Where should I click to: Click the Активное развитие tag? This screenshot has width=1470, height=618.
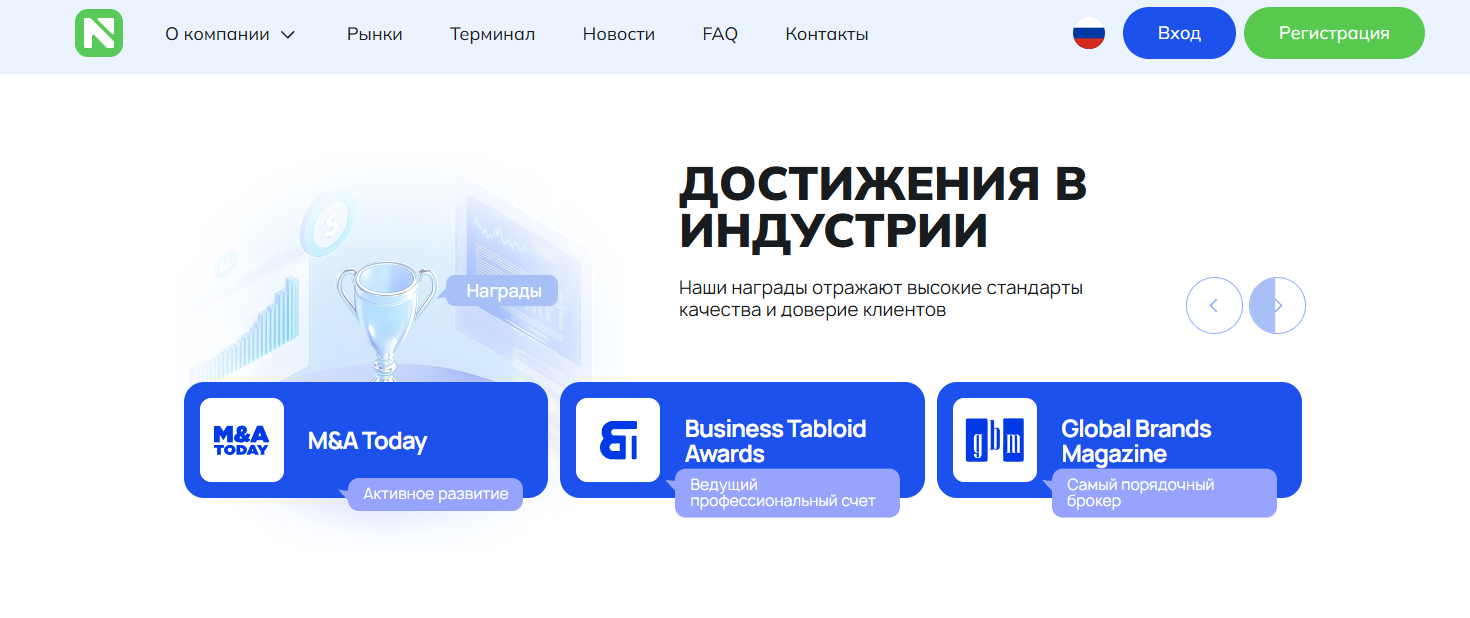click(x=435, y=494)
